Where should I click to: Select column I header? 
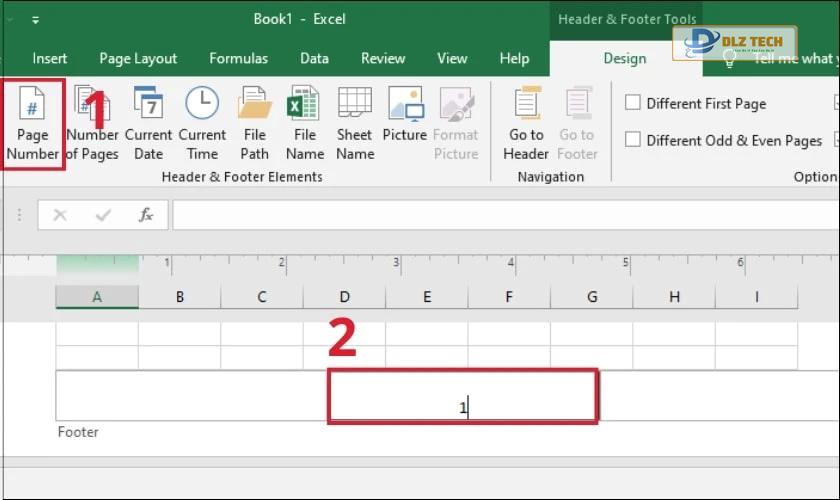click(756, 297)
